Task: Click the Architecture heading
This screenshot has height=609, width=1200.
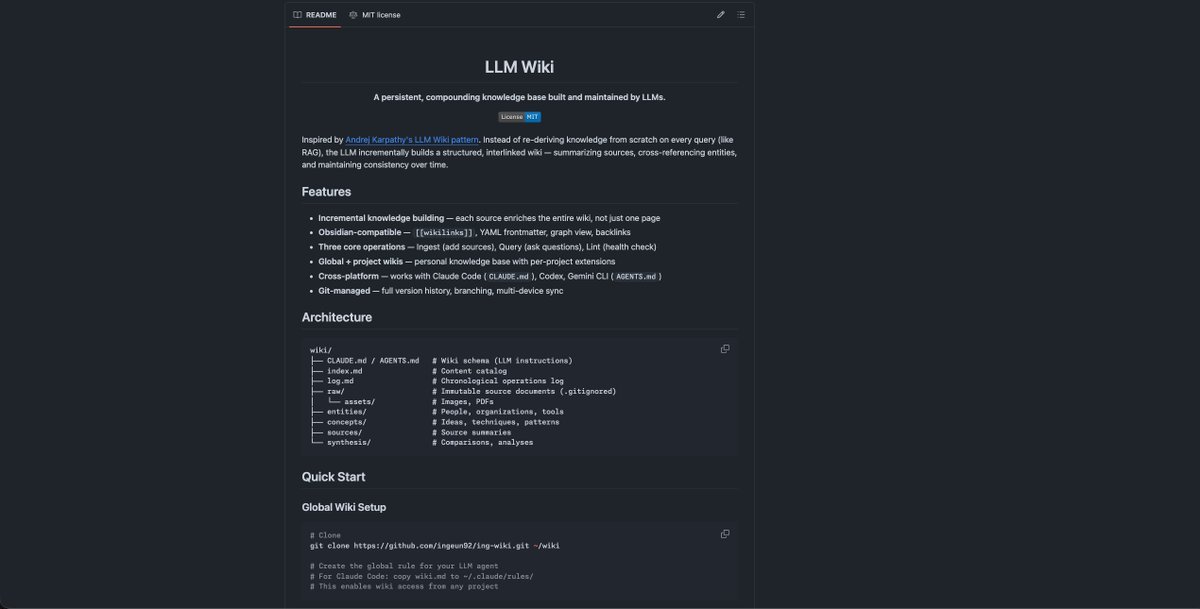Action: [337, 317]
